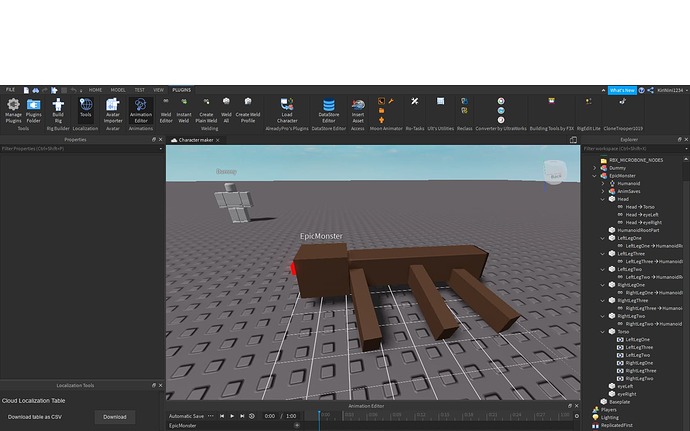This screenshot has width=690, height=431.
Task: Expand the Humanoid node in Explorer
Action: (603, 184)
